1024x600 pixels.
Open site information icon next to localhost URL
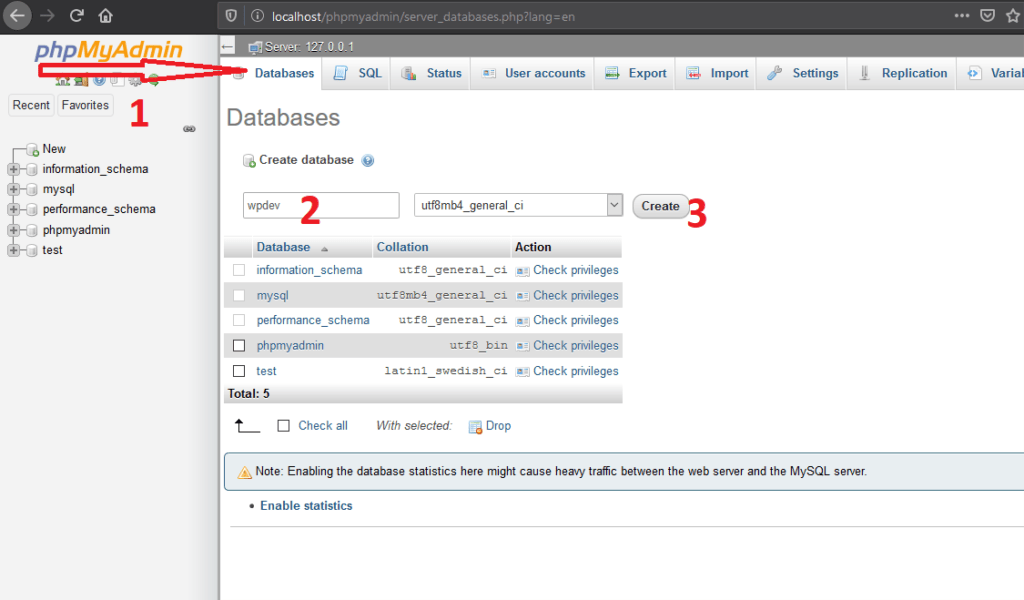[257, 16]
